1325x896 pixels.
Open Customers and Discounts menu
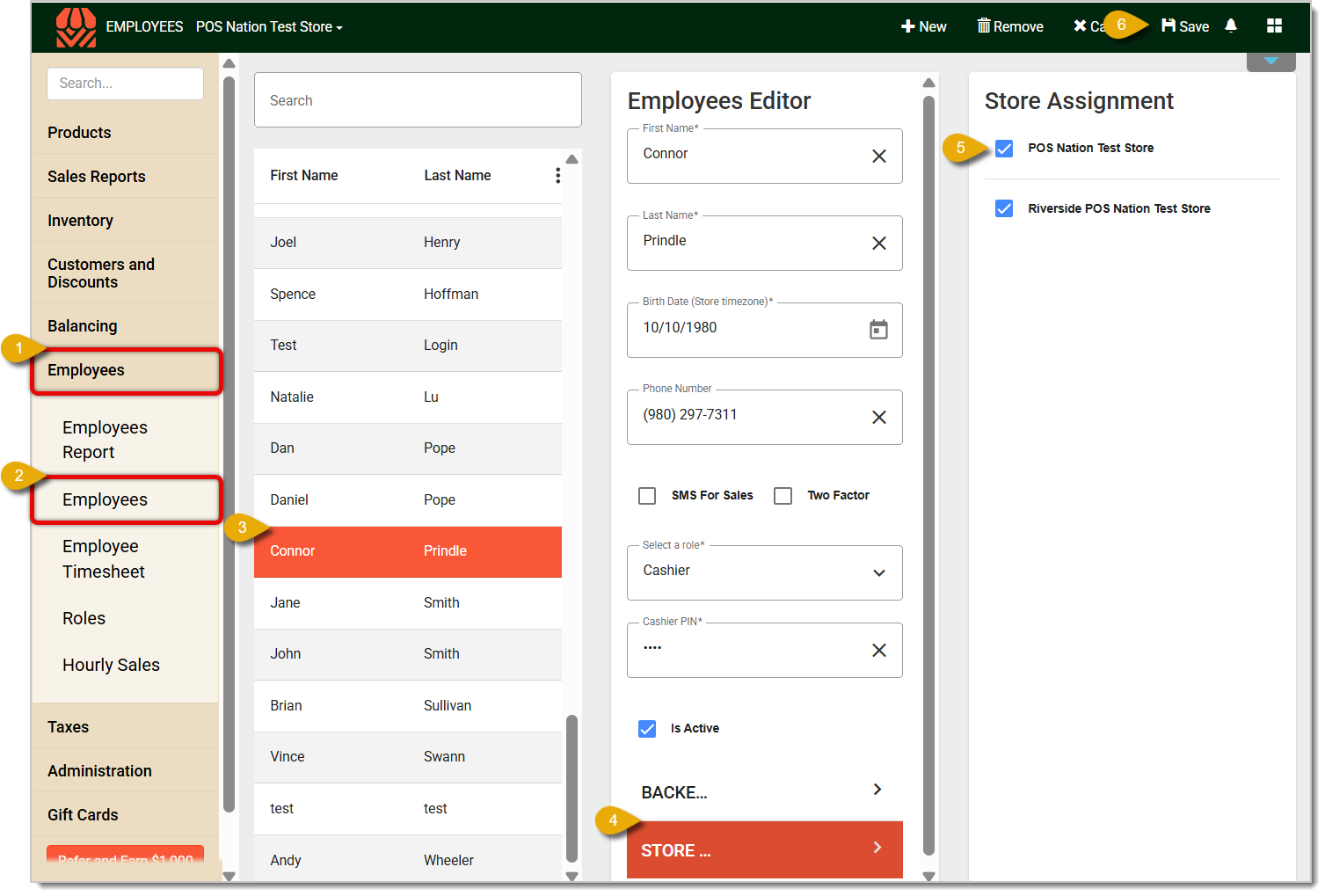coord(125,273)
